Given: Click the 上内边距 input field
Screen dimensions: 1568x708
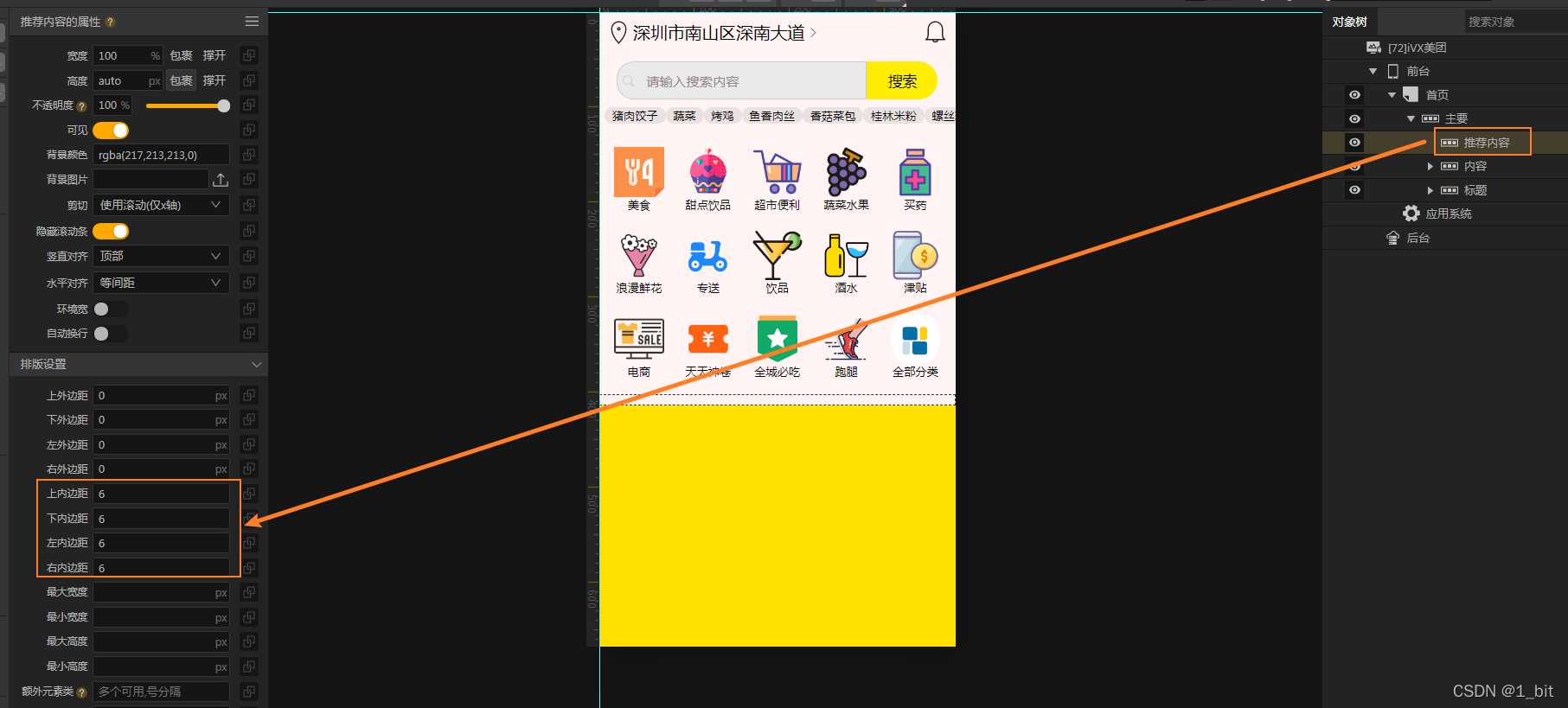Looking at the screenshot, I should 161,494.
